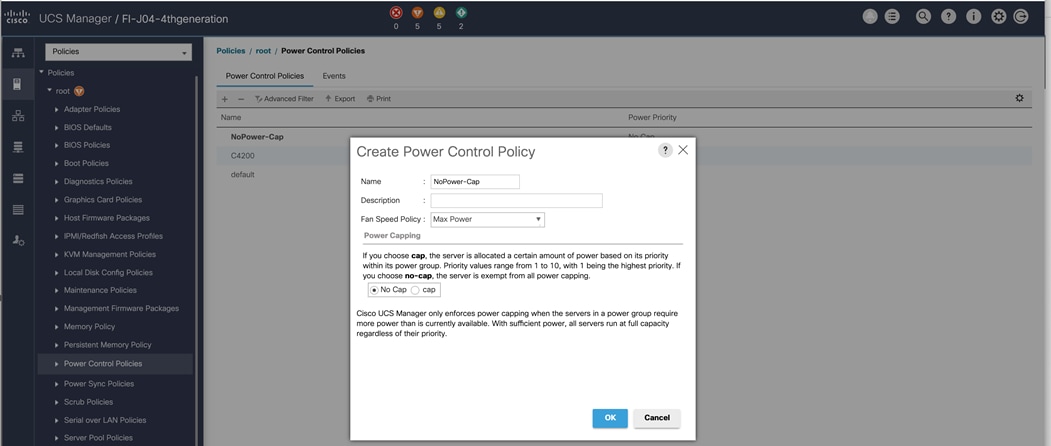1051x446 pixels.
Task: Open dialog help question mark icon
Action: 665,150
